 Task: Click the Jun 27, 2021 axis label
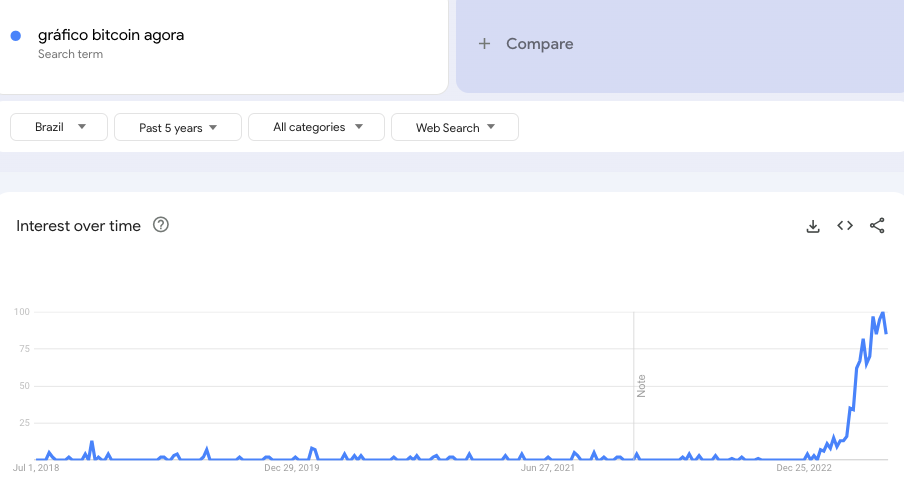[548, 467]
